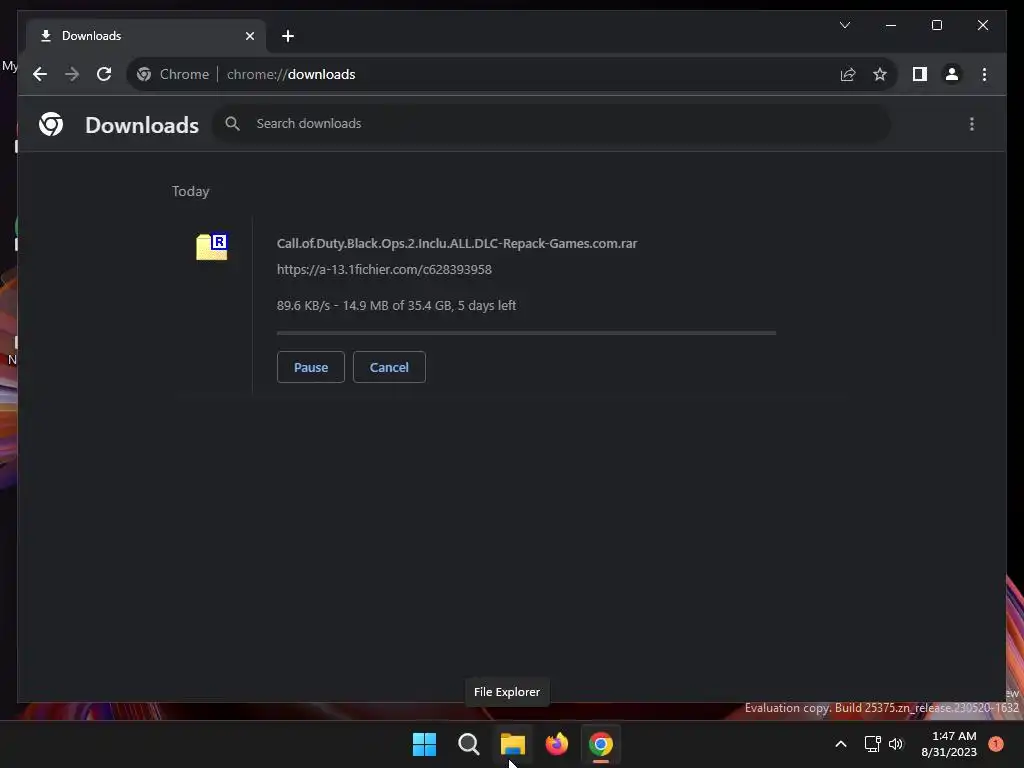Open the notification badge in the tray
This screenshot has width=1024, height=768.
click(996, 744)
